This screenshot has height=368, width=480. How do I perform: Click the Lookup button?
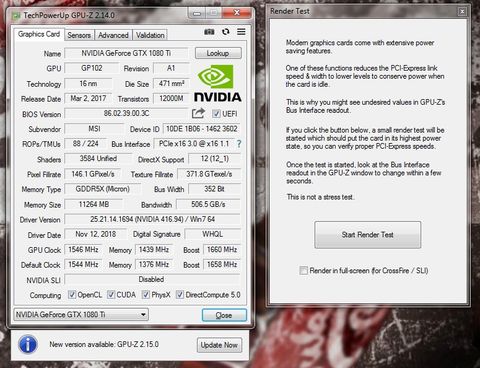218,53
